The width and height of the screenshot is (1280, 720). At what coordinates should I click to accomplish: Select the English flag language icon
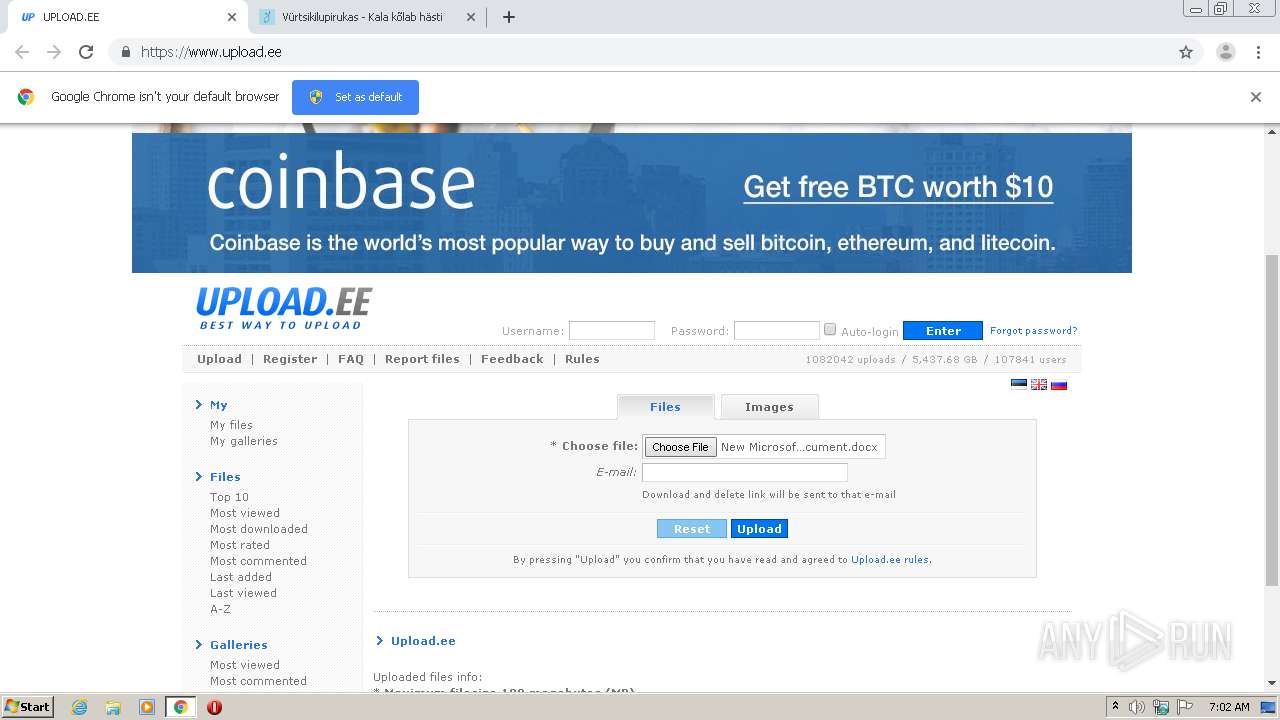click(1039, 384)
